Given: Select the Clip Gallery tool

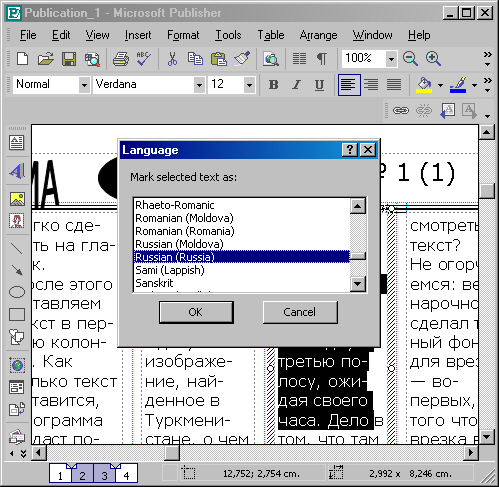Looking at the screenshot, I should [16, 221].
